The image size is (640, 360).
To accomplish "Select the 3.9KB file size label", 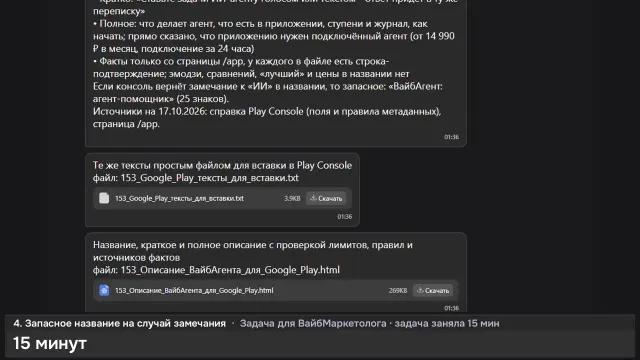I will [292, 198].
